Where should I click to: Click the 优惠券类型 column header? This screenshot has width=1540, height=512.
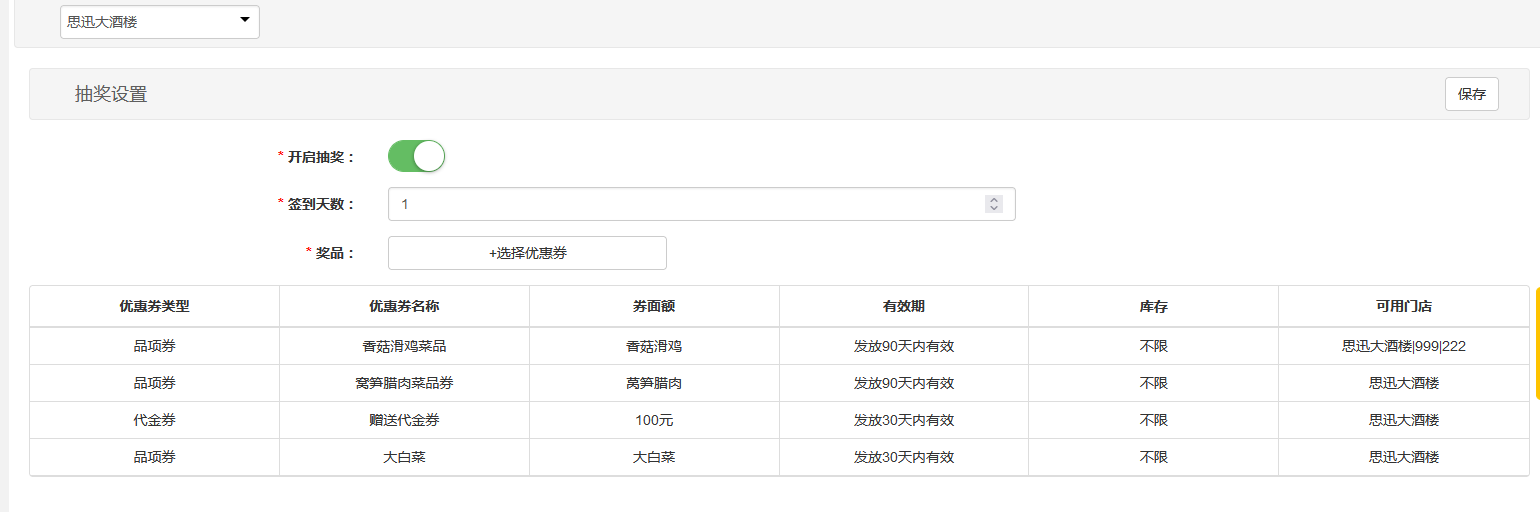click(154, 307)
